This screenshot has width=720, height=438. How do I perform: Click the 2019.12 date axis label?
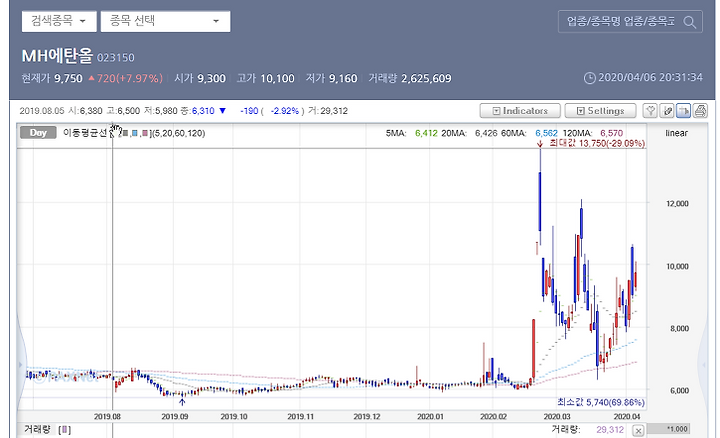pyautogui.click(x=367, y=417)
